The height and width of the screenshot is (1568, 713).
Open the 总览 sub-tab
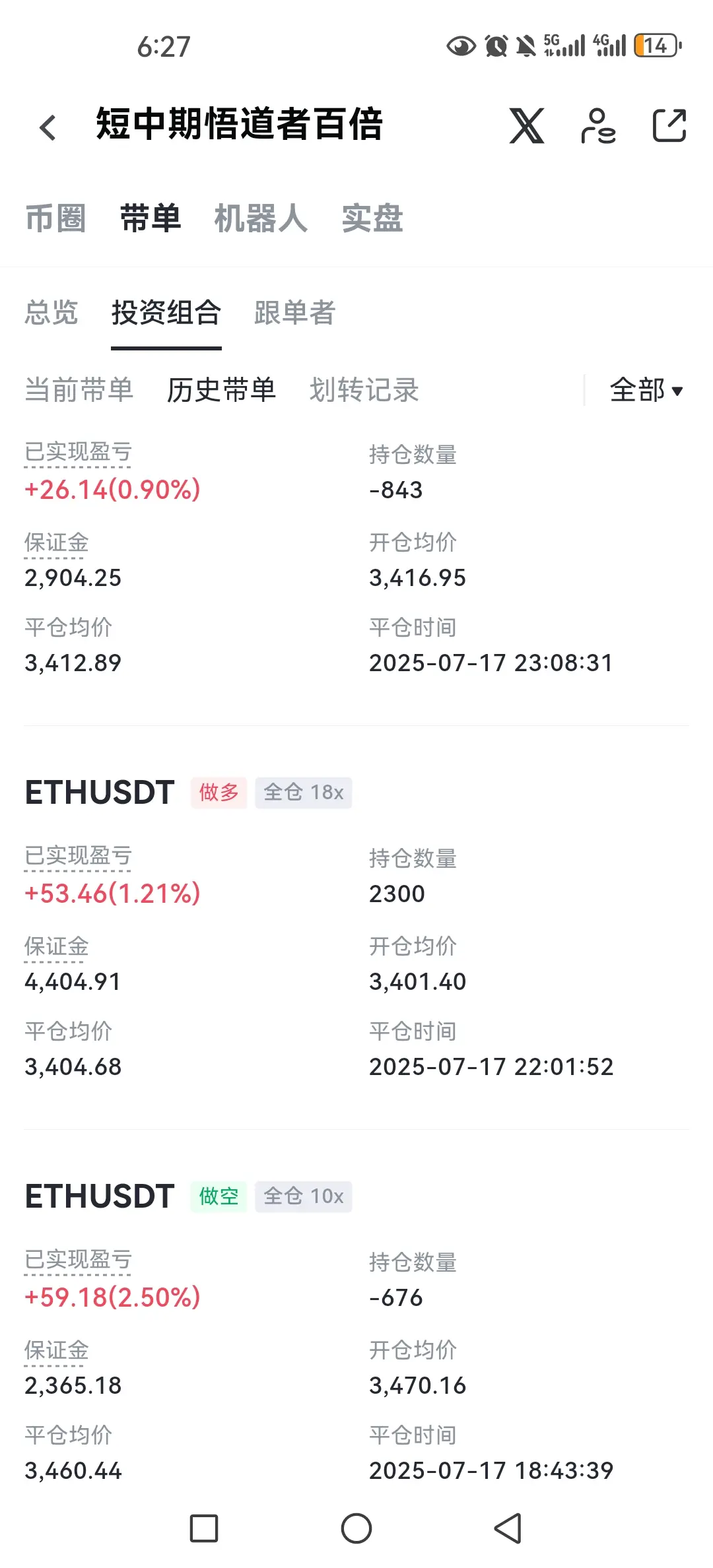tap(51, 313)
